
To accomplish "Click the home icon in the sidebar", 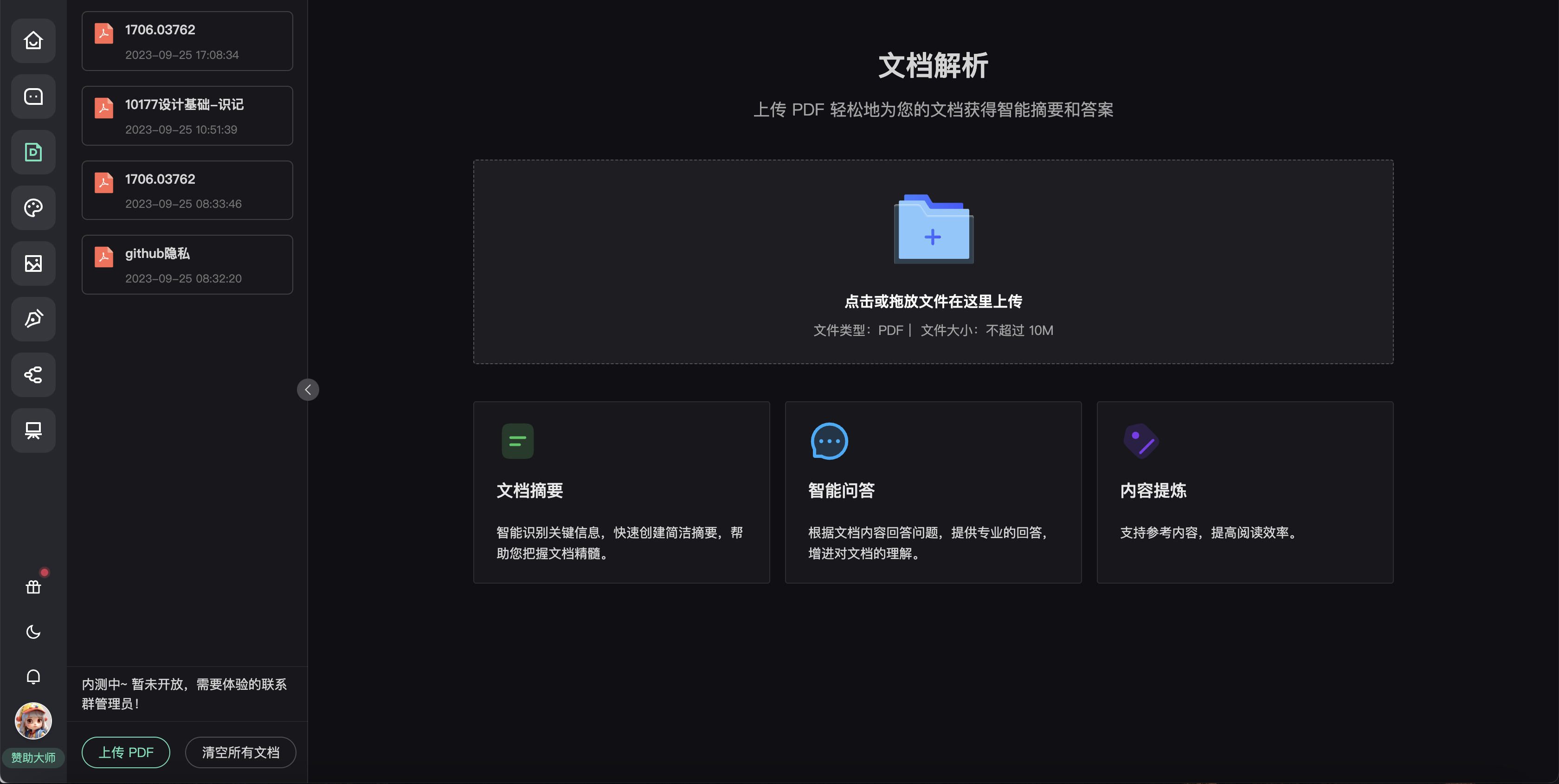I will 33,40.
